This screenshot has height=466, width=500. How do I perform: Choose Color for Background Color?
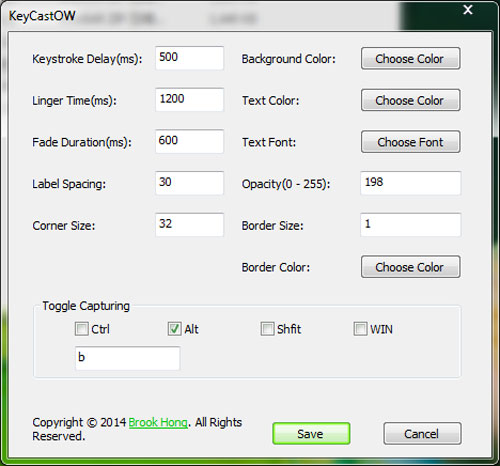(x=411, y=59)
